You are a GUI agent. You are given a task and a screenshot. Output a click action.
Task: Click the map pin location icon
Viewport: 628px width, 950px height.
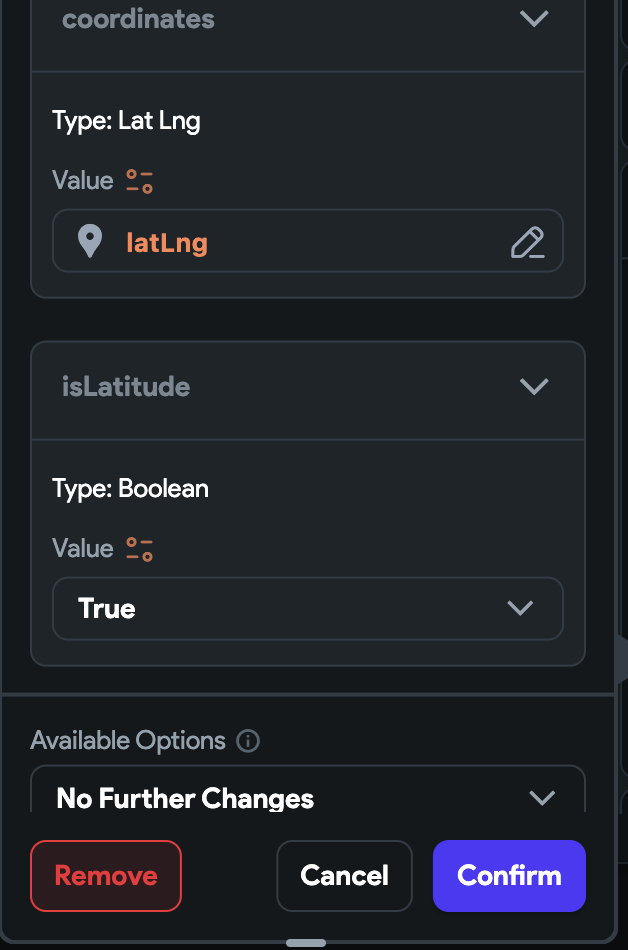click(x=90, y=241)
